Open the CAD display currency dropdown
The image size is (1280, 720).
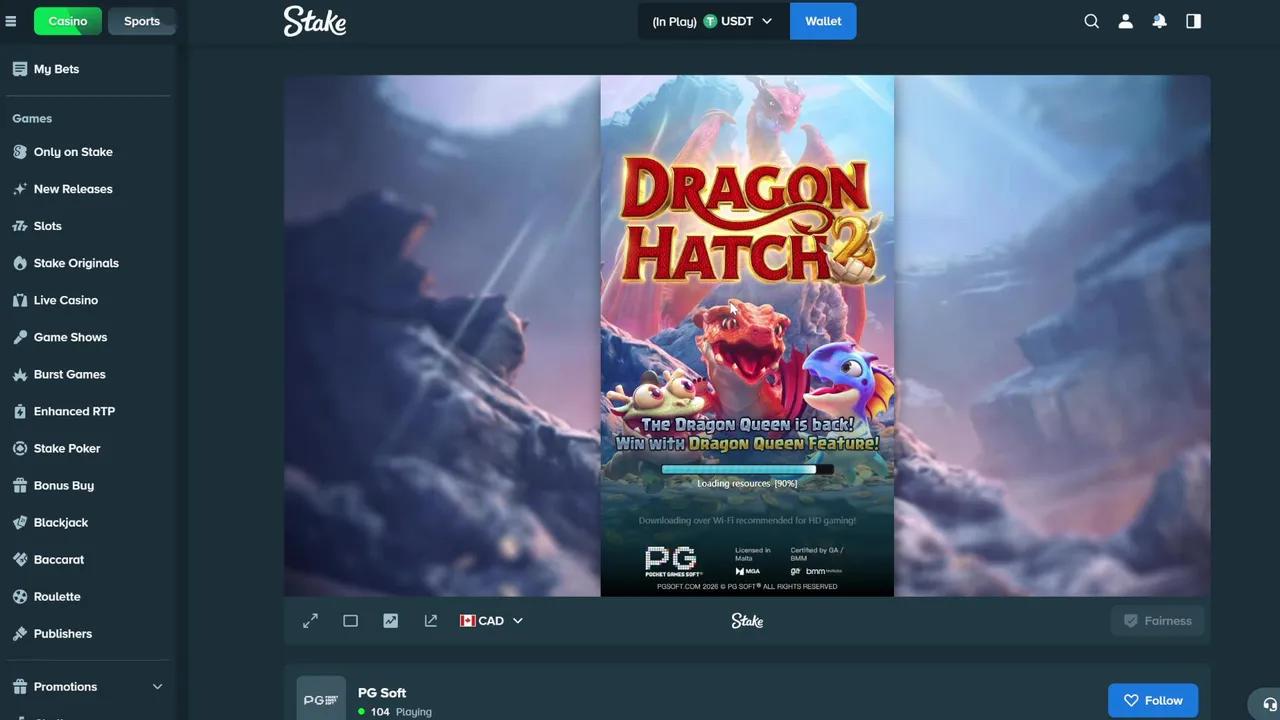pyautogui.click(x=491, y=621)
